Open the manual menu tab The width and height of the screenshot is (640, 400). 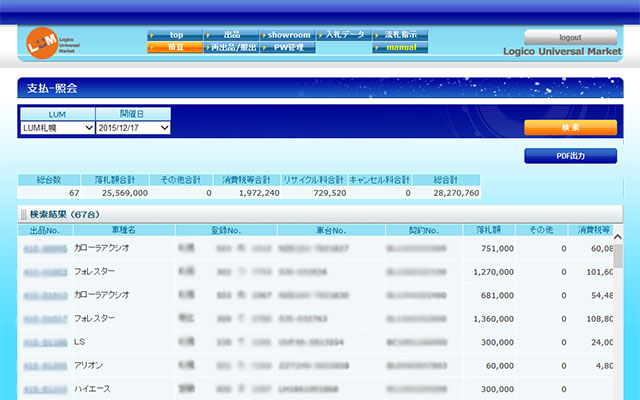[x=400, y=47]
